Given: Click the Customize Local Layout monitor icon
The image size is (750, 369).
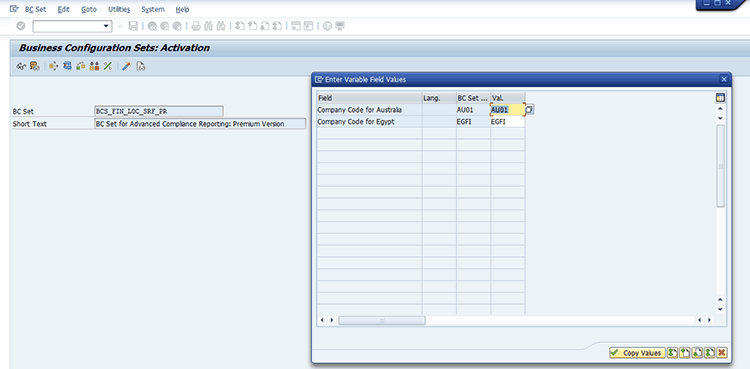Looking at the screenshot, I should click(x=340, y=26).
